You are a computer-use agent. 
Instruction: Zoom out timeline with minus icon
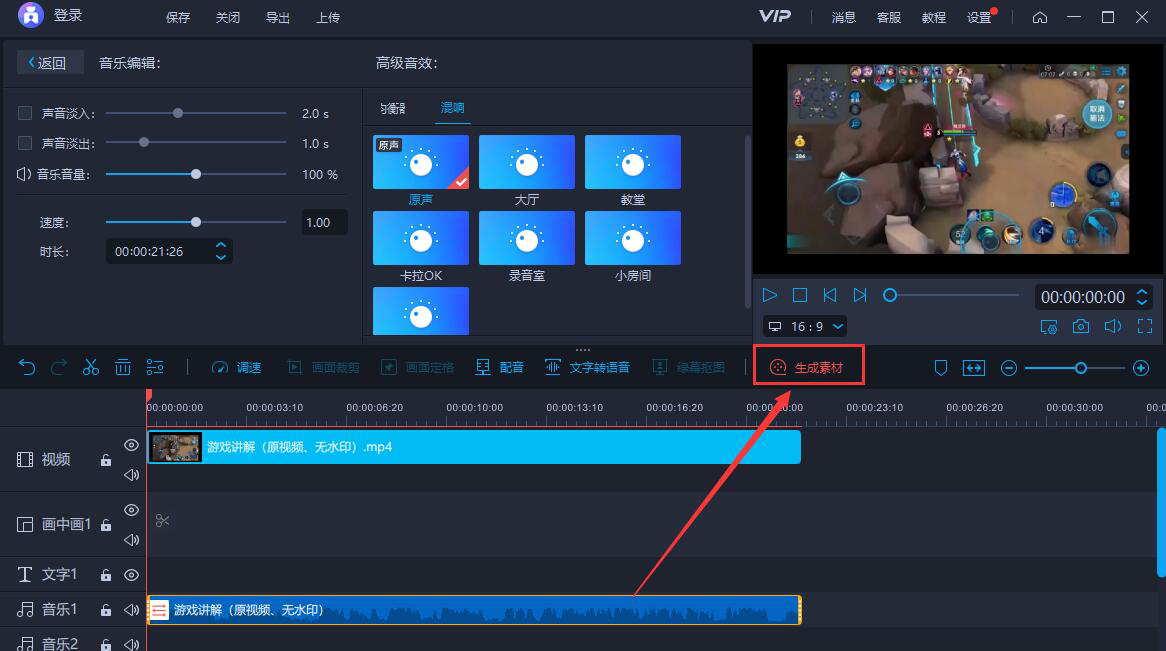pos(1008,368)
